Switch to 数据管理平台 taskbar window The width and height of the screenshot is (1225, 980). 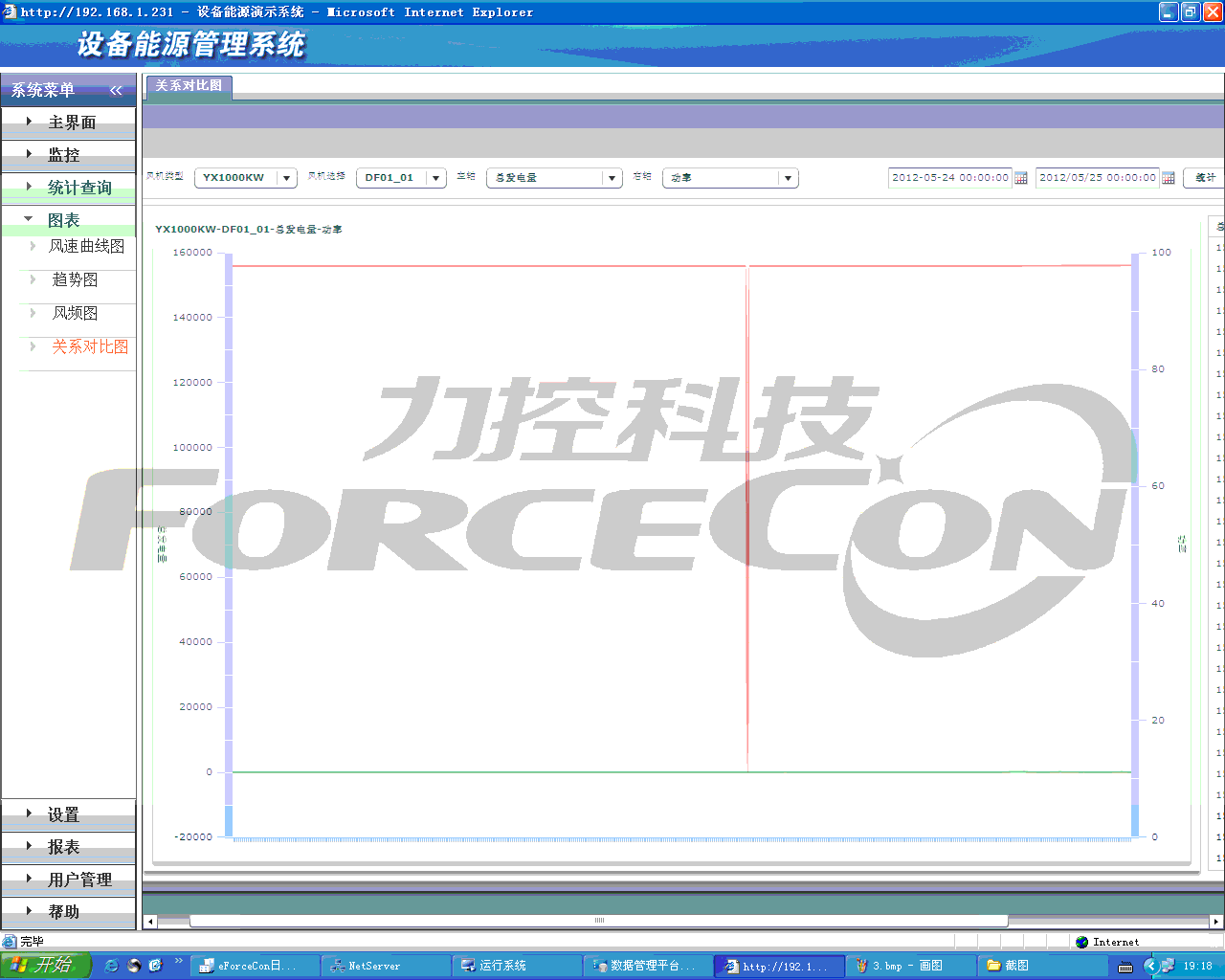(647, 966)
